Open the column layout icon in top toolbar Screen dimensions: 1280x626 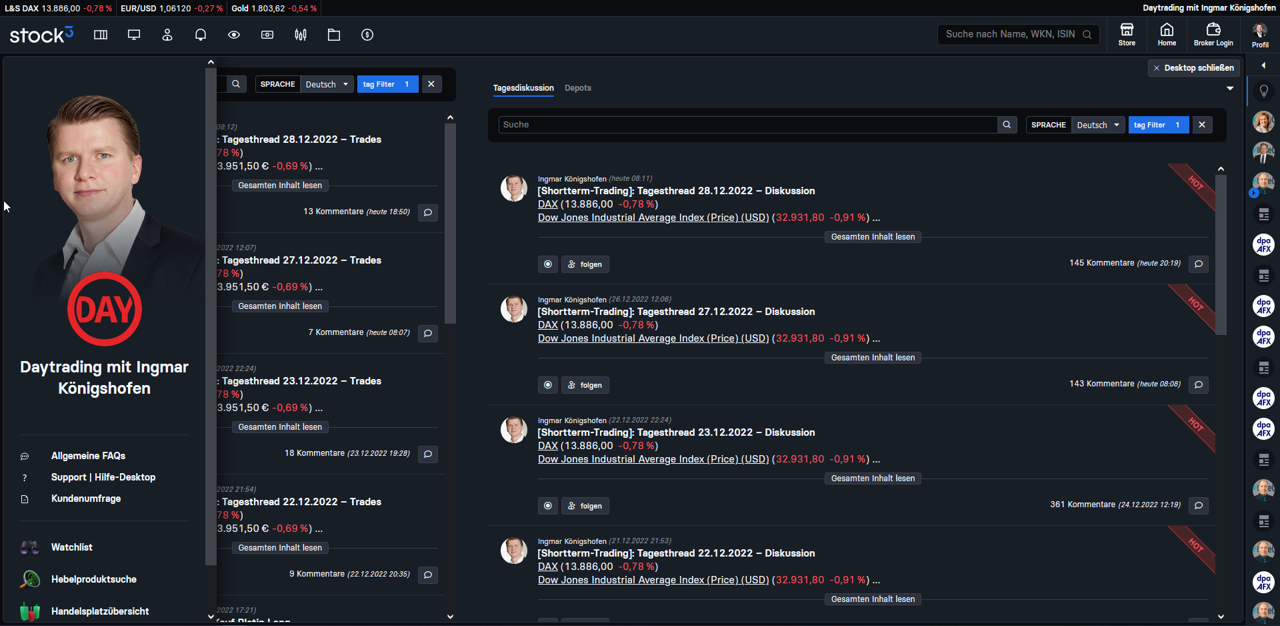[x=101, y=35]
